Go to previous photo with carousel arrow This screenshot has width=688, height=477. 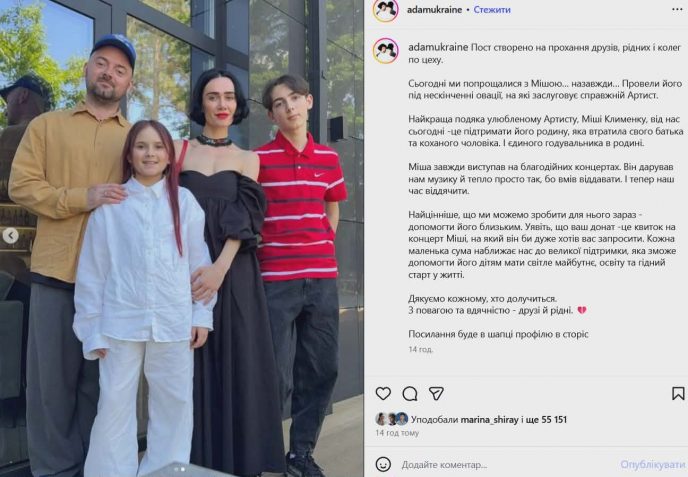tap(11, 236)
